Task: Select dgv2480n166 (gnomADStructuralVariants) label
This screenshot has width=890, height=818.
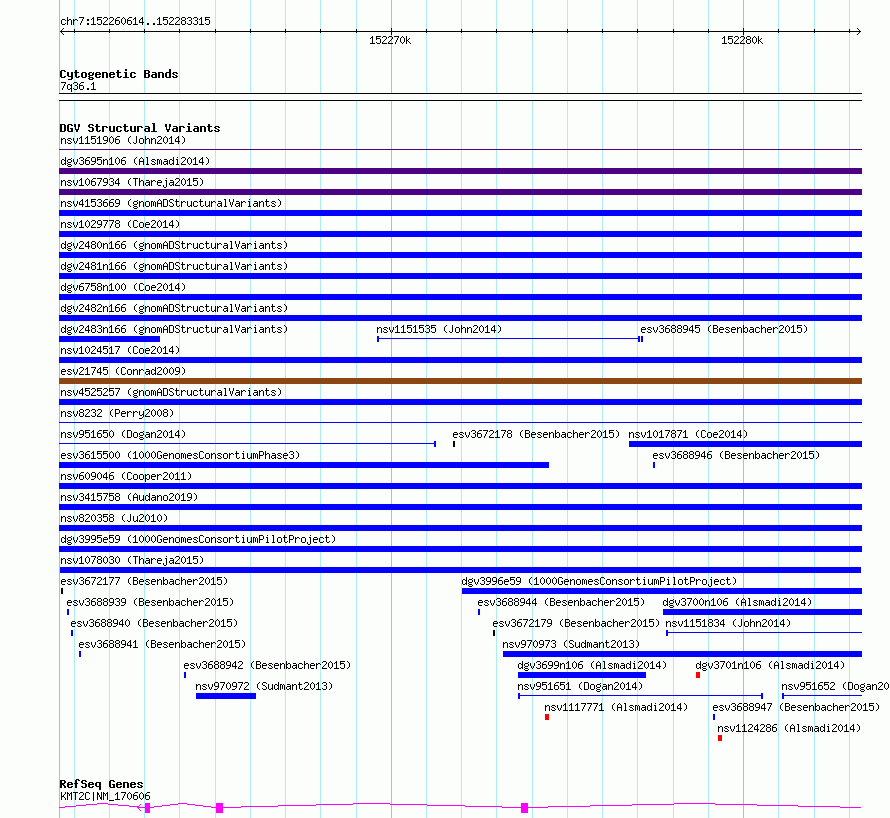Action: tap(174, 245)
